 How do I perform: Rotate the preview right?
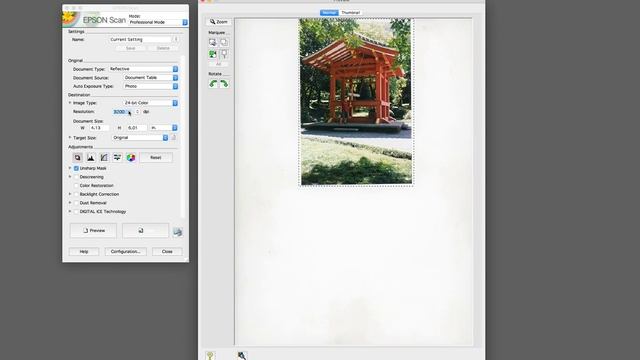click(x=224, y=84)
